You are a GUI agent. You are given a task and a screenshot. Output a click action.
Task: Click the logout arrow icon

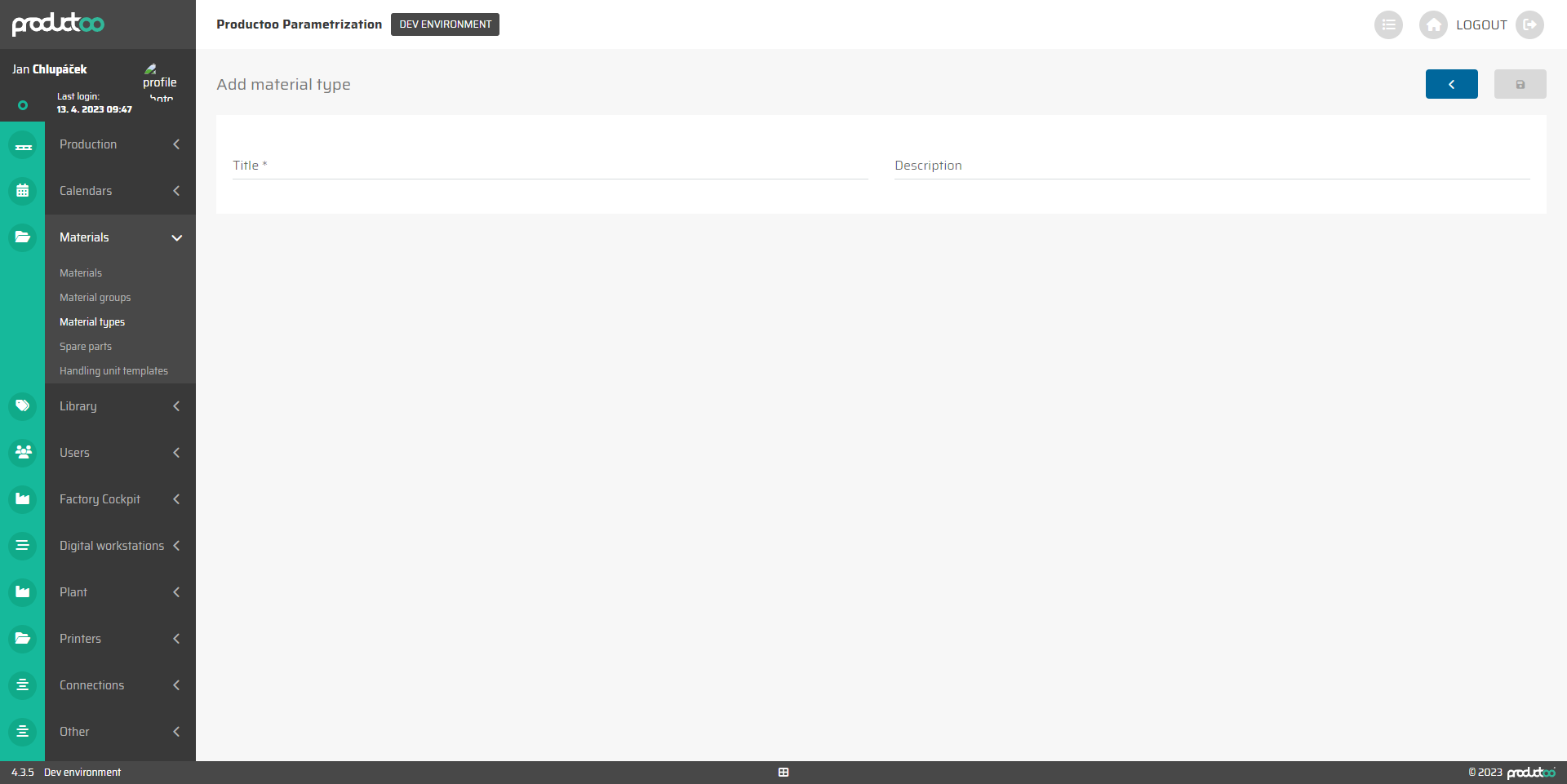pyautogui.click(x=1529, y=24)
